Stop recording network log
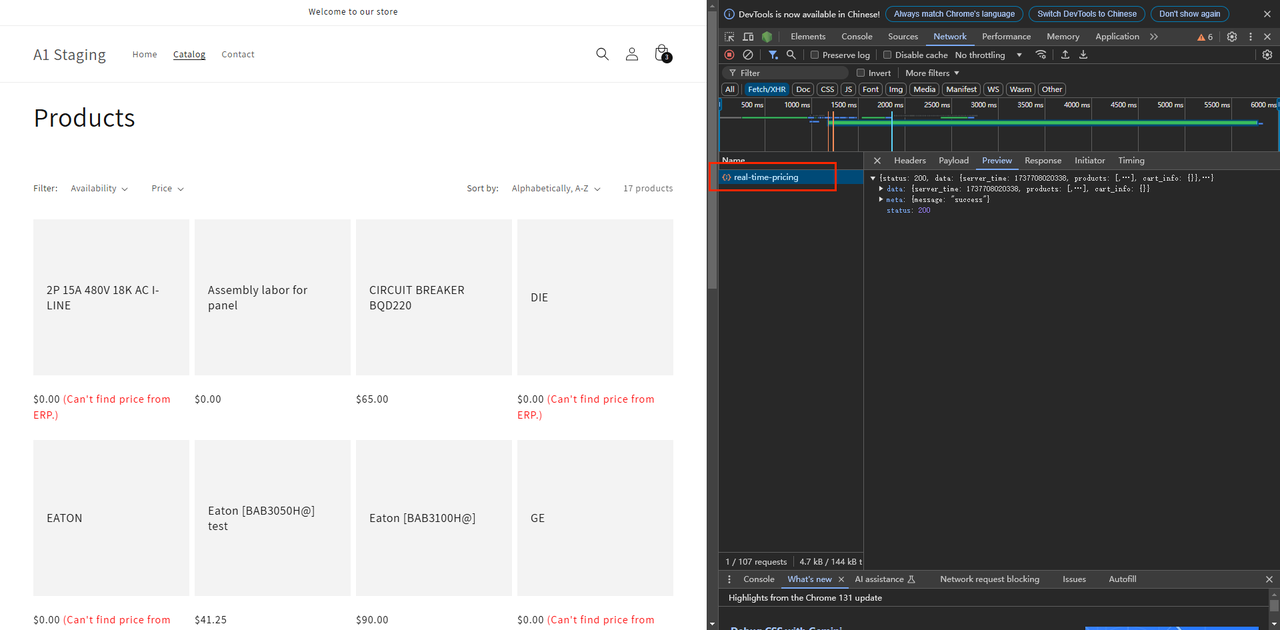This screenshot has width=1280, height=630. point(729,55)
